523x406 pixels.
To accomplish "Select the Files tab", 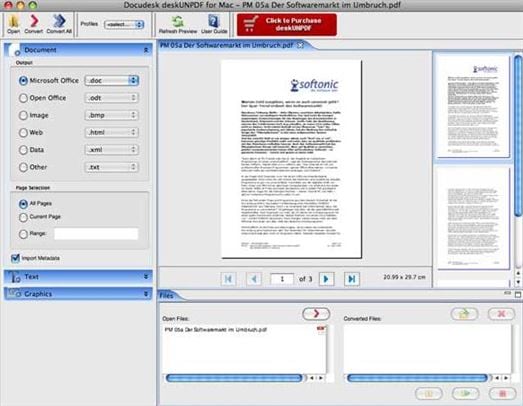I will (167, 296).
